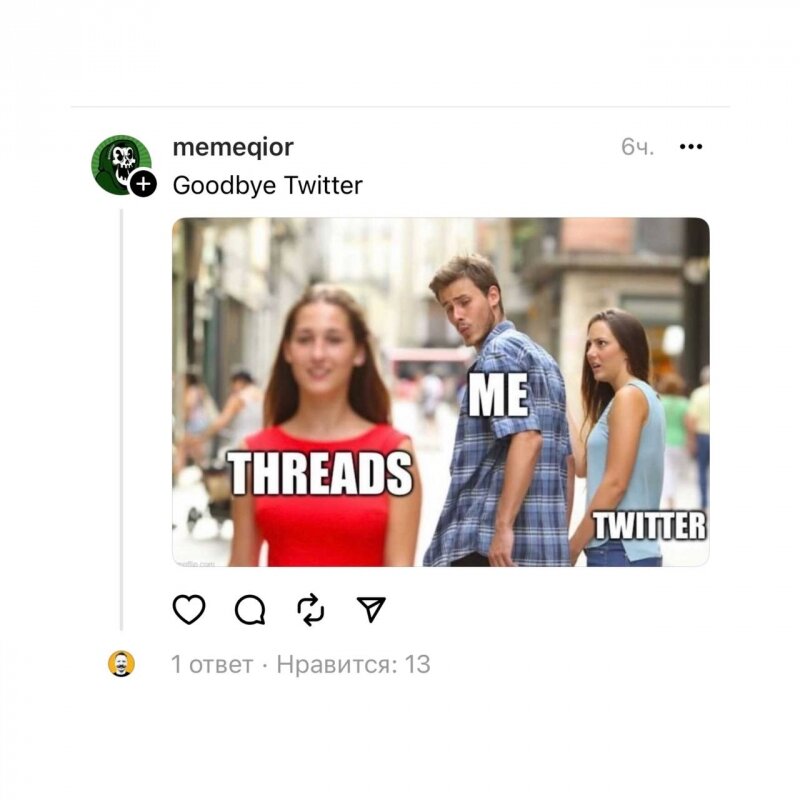Show the likes list "Нравится: 13"
The width and height of the screenshot is (800, 800).
354,664
